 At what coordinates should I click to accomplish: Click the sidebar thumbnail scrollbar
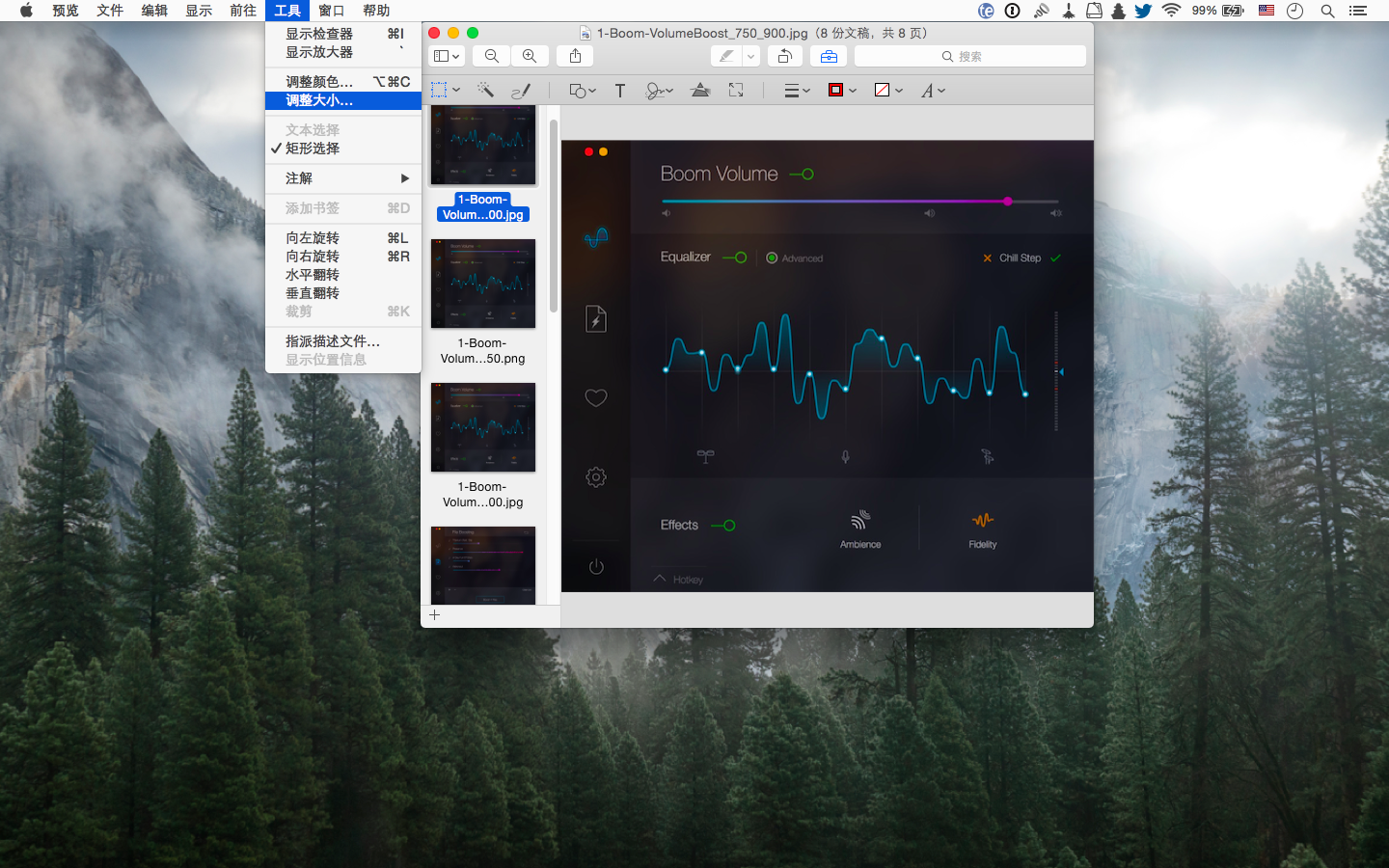pyautogui.click(x=554, y=217)
